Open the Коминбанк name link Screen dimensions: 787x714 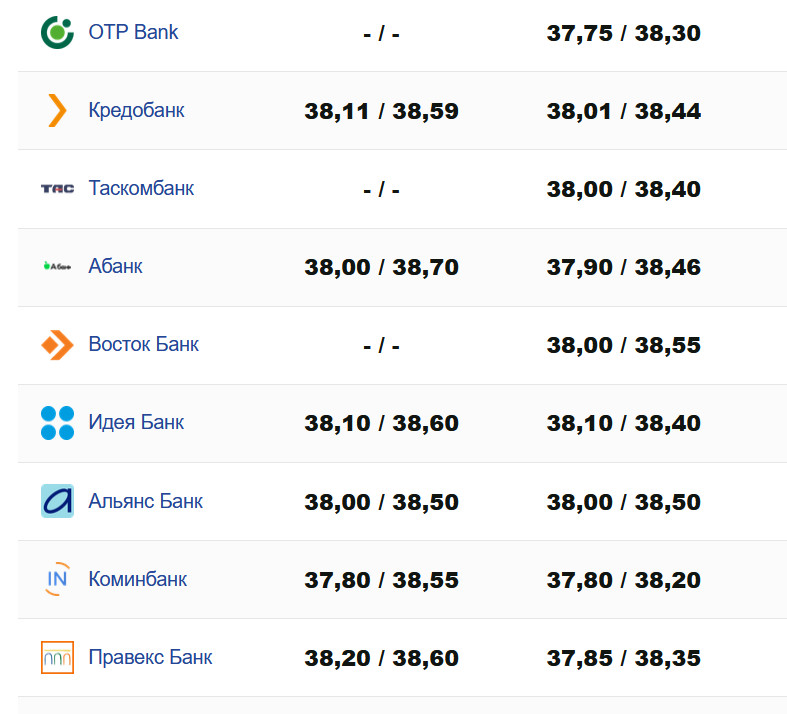[x=137, y=579]
